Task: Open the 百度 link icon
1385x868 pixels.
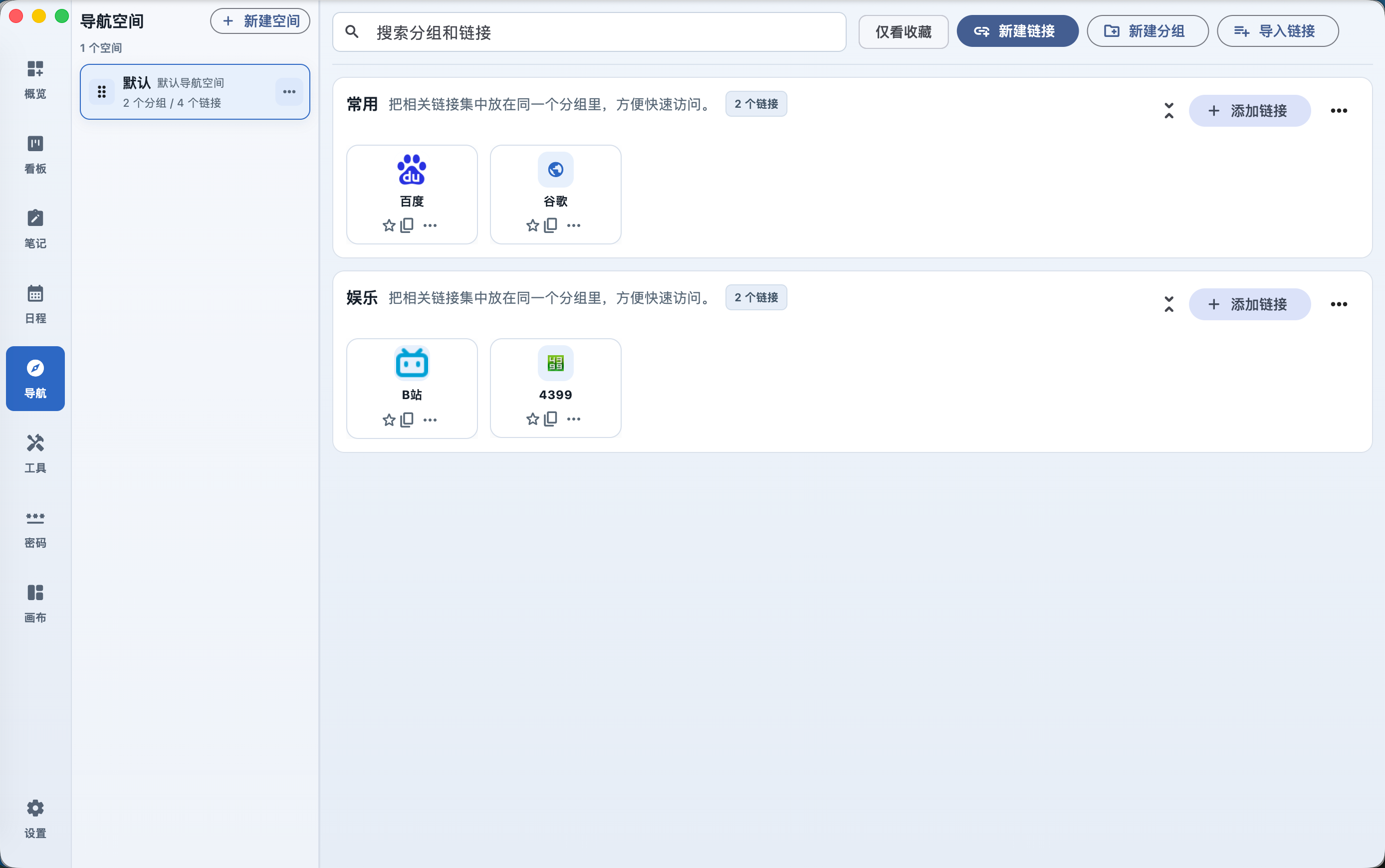Action: click(412, 169)
